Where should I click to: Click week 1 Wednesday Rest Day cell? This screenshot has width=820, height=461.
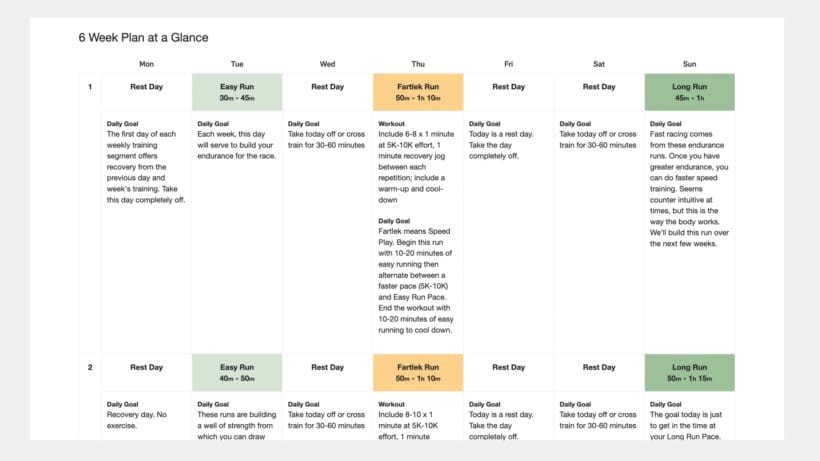tap(327, 87)
